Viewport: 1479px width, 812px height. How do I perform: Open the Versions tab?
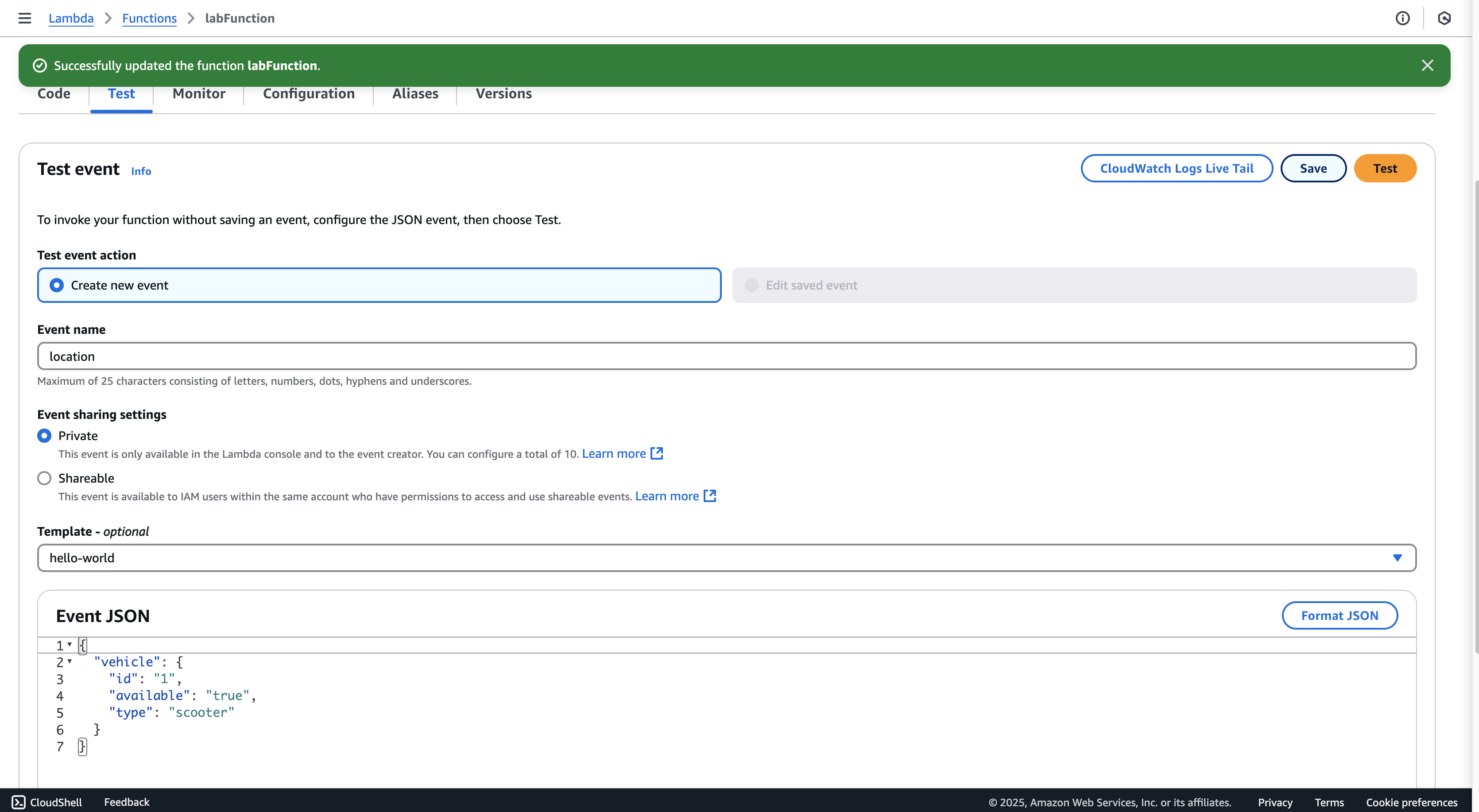click(503, 93)
